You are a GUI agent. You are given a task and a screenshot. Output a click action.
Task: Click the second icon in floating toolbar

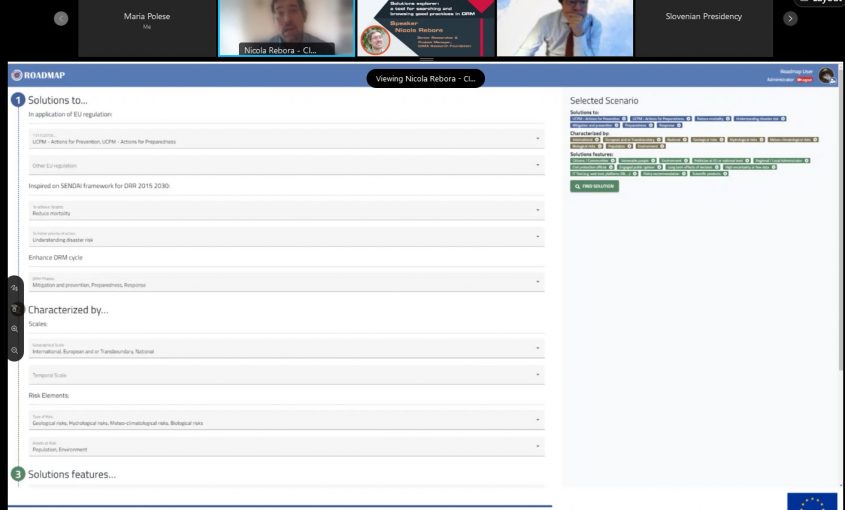[x=15, y=309]
